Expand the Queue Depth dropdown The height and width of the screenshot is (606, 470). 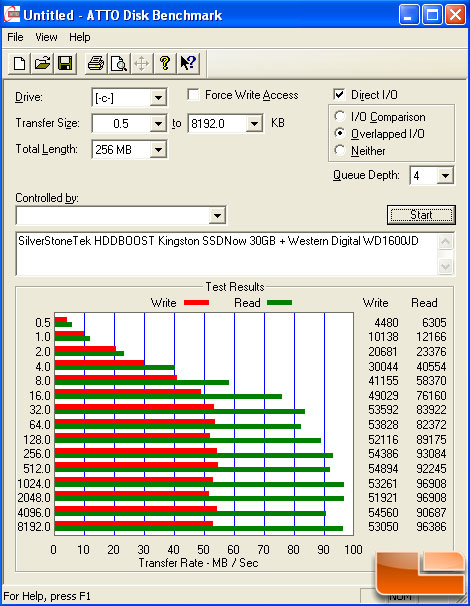click(x=445, y=176)
